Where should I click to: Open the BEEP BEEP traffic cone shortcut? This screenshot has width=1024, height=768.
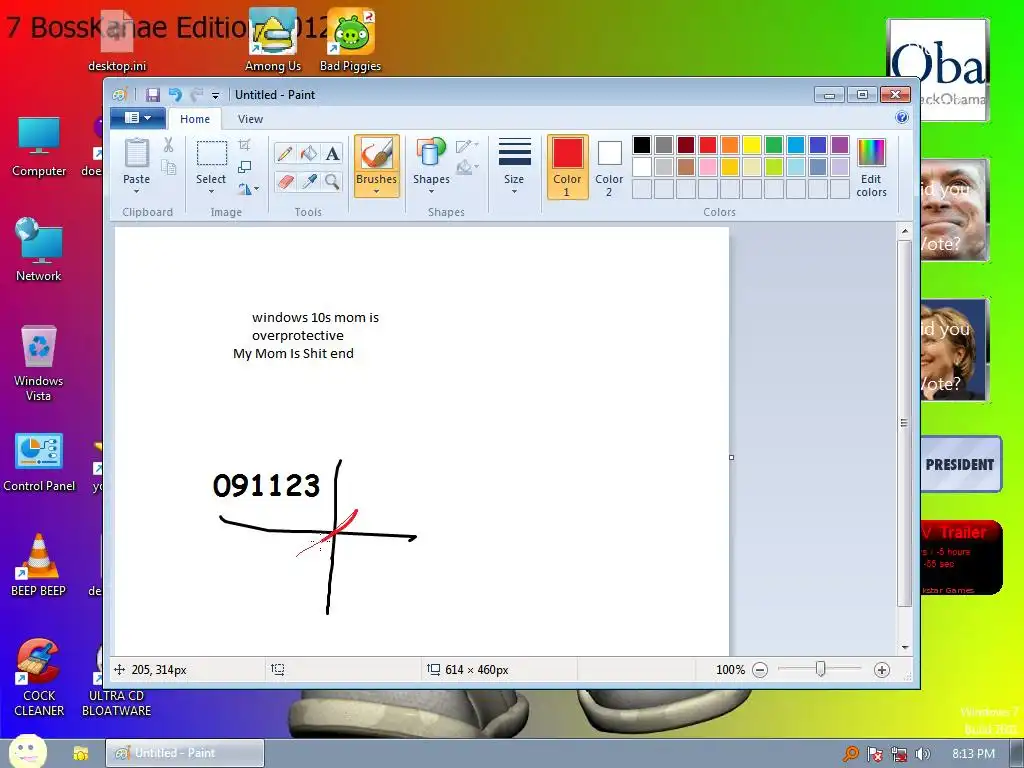click(39, 565)
